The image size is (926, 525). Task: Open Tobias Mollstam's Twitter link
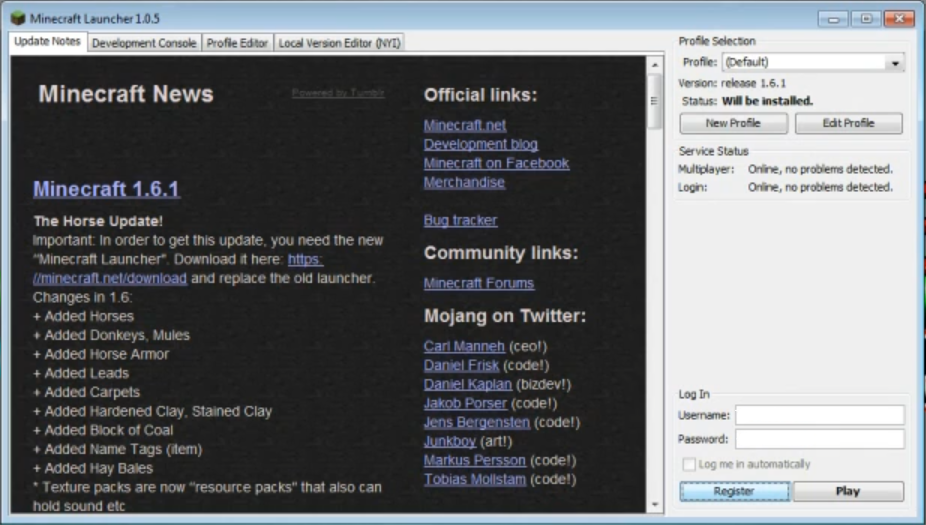475,479
